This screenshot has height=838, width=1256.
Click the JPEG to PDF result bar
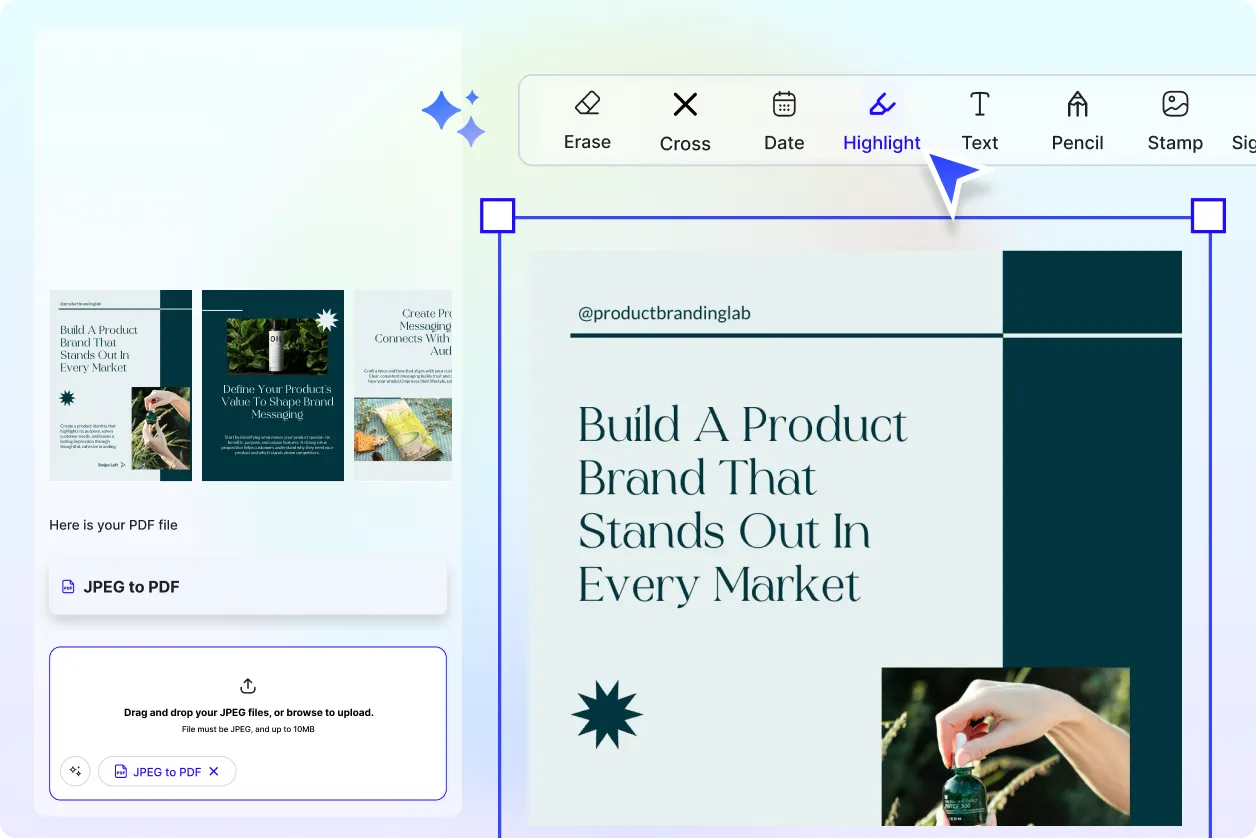coord(248,586)
